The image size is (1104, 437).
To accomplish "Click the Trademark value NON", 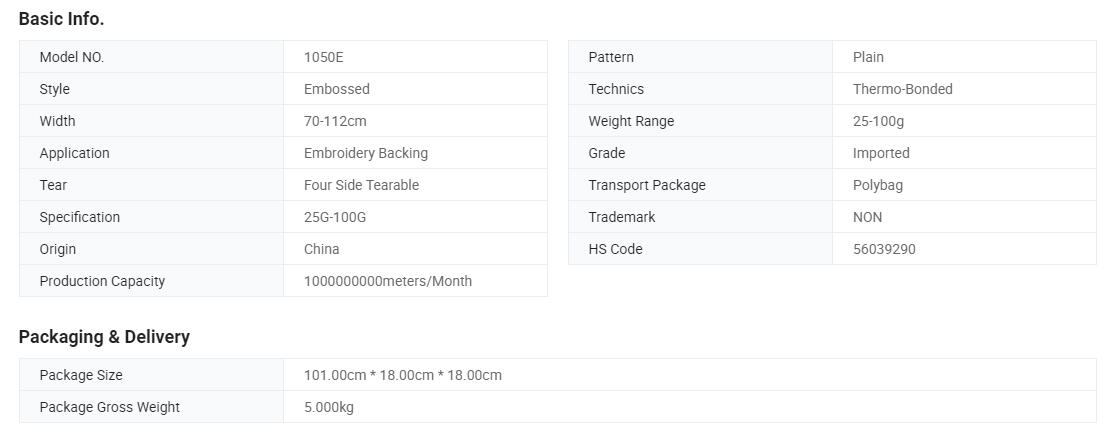I will tap(867, 217).
